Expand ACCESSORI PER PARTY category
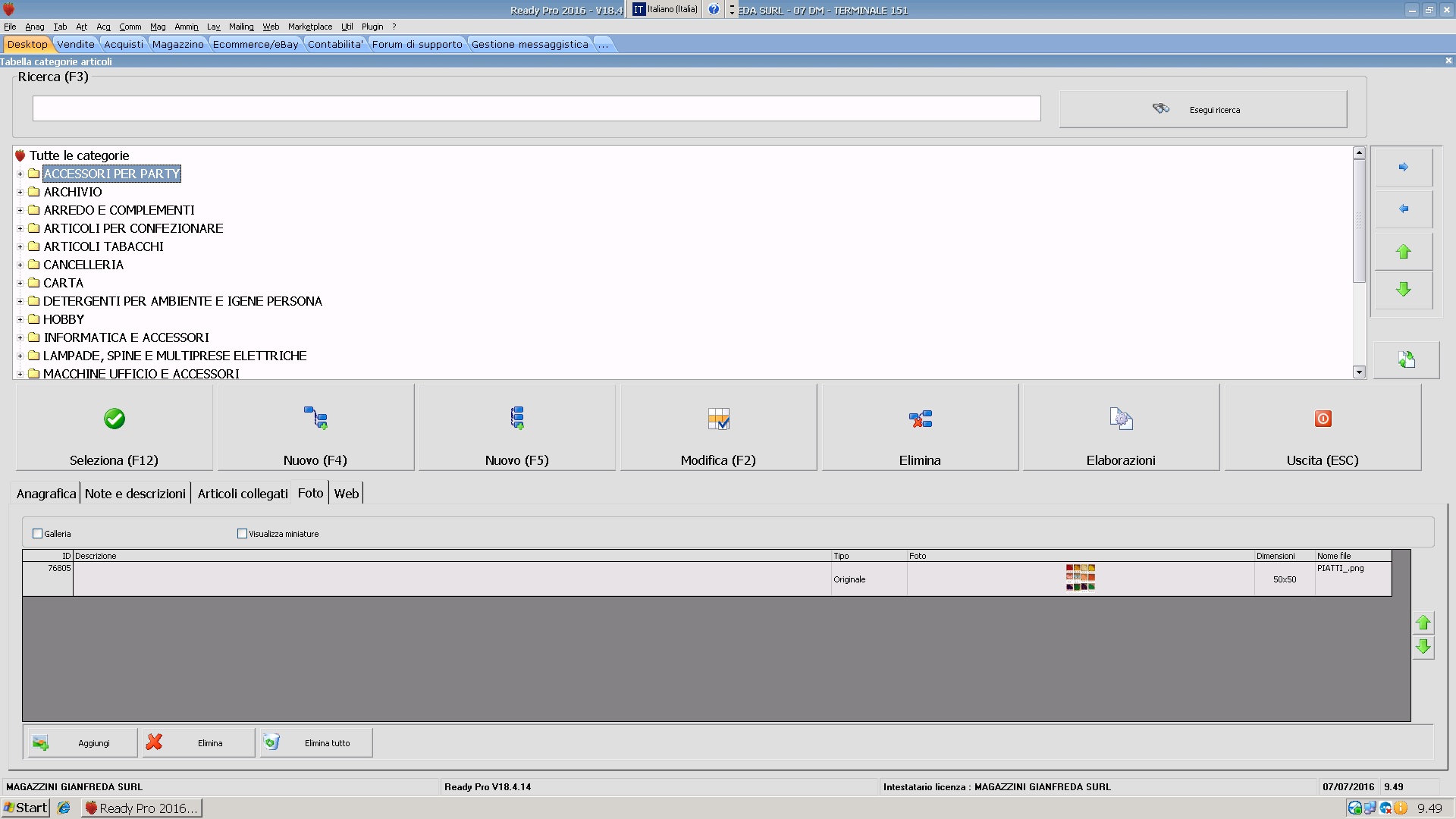 click(20, 174)
